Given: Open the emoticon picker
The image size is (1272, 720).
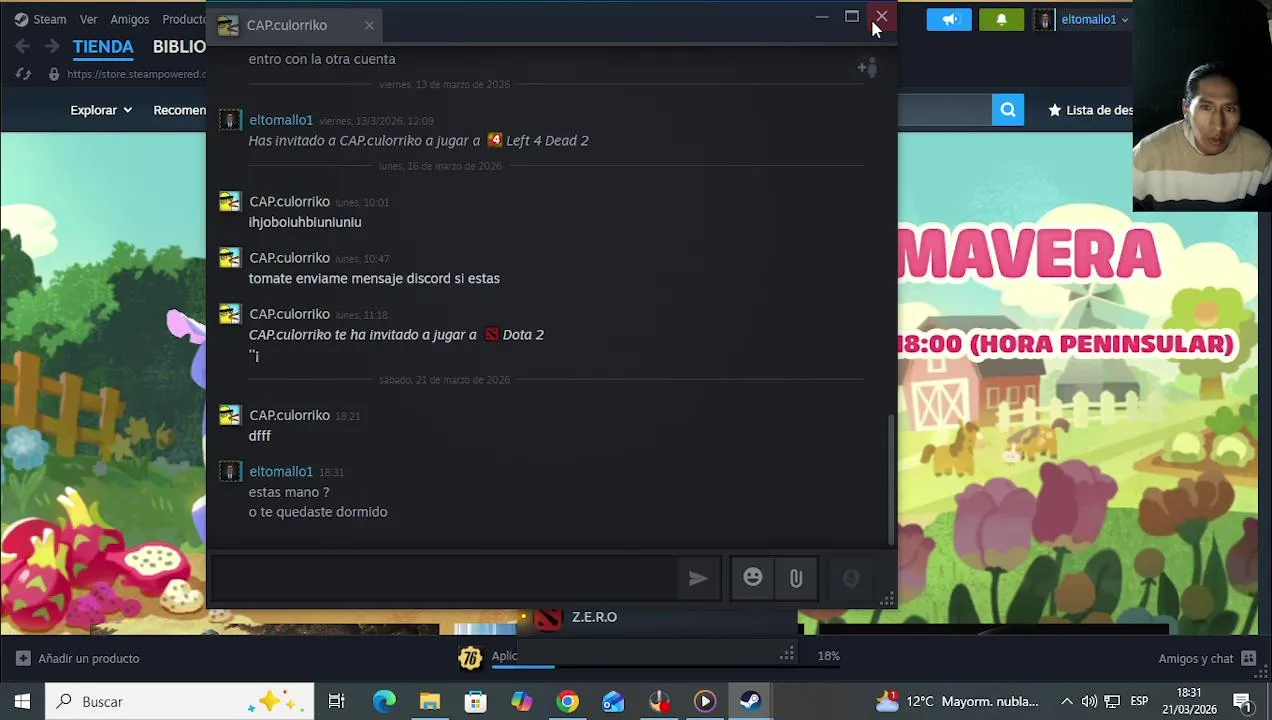Looking at the screenshot, I should 753,578.
